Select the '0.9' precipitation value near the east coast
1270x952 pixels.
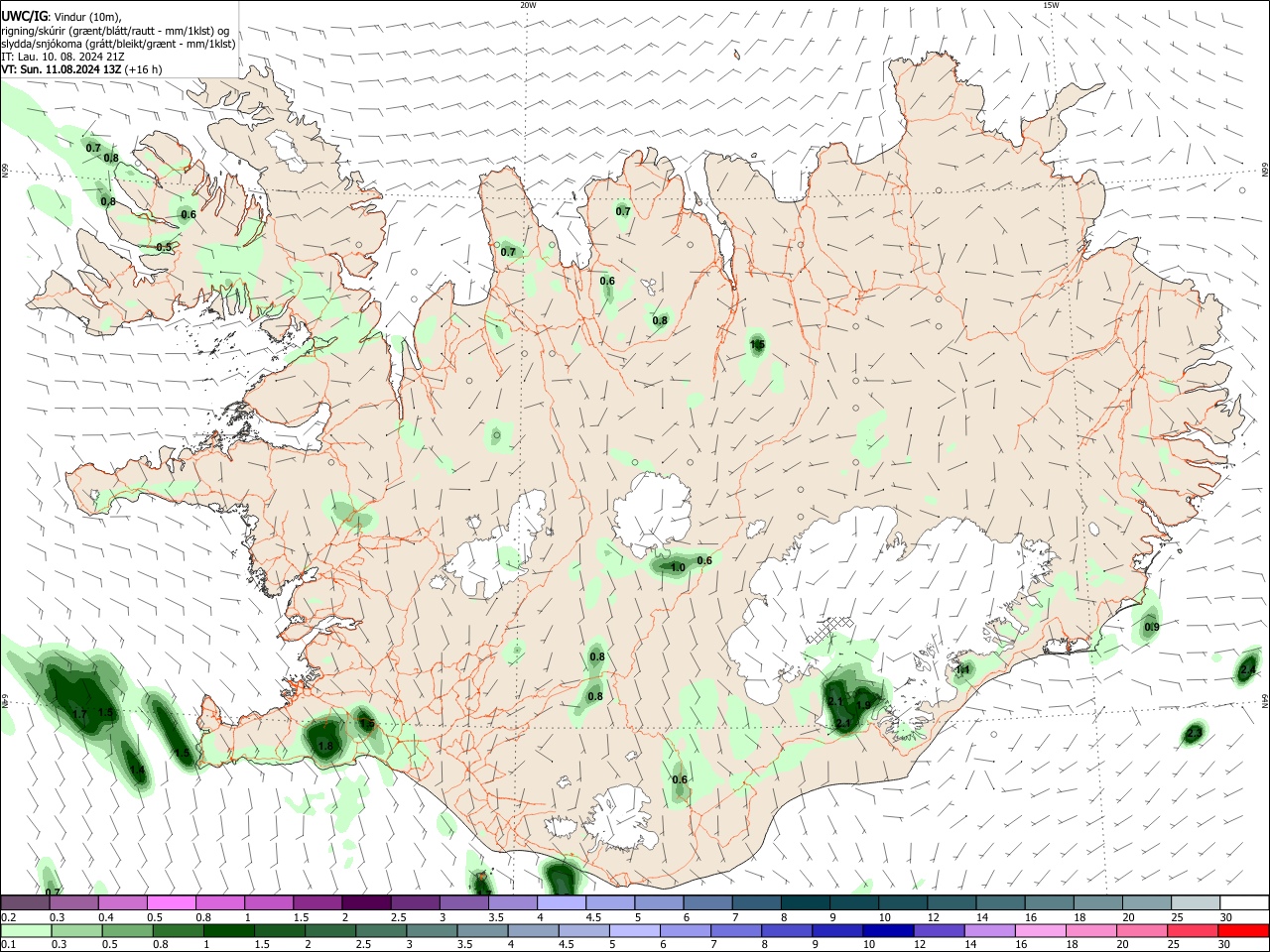click(1152, 627)
